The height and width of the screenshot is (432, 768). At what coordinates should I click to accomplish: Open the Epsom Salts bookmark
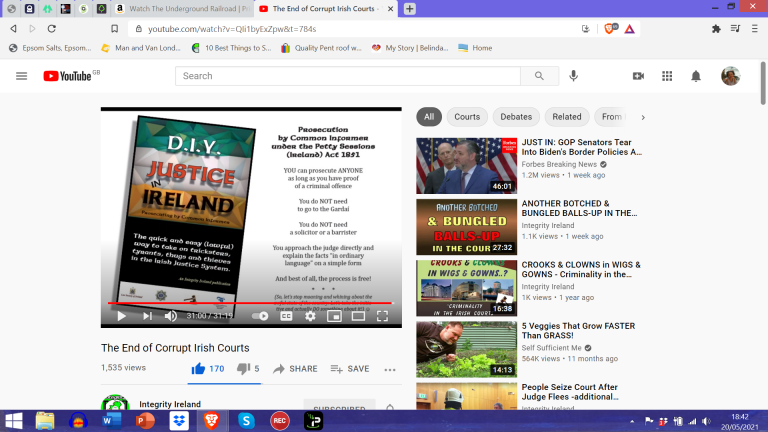(50, 48)
